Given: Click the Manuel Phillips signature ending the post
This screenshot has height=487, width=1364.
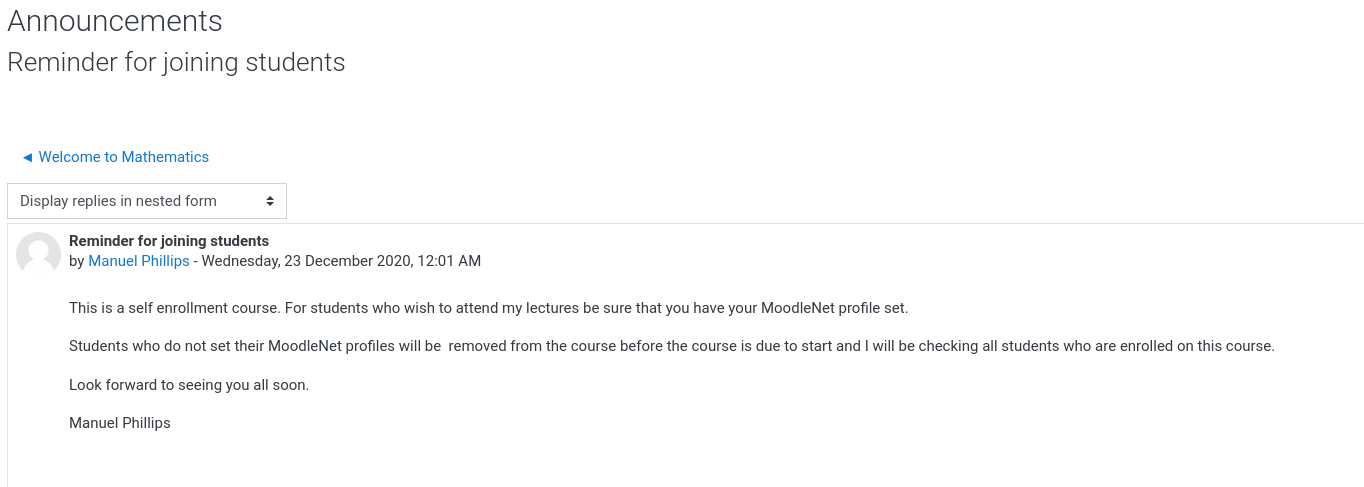Looking at the screenshot, I should [x=120, y=423].
